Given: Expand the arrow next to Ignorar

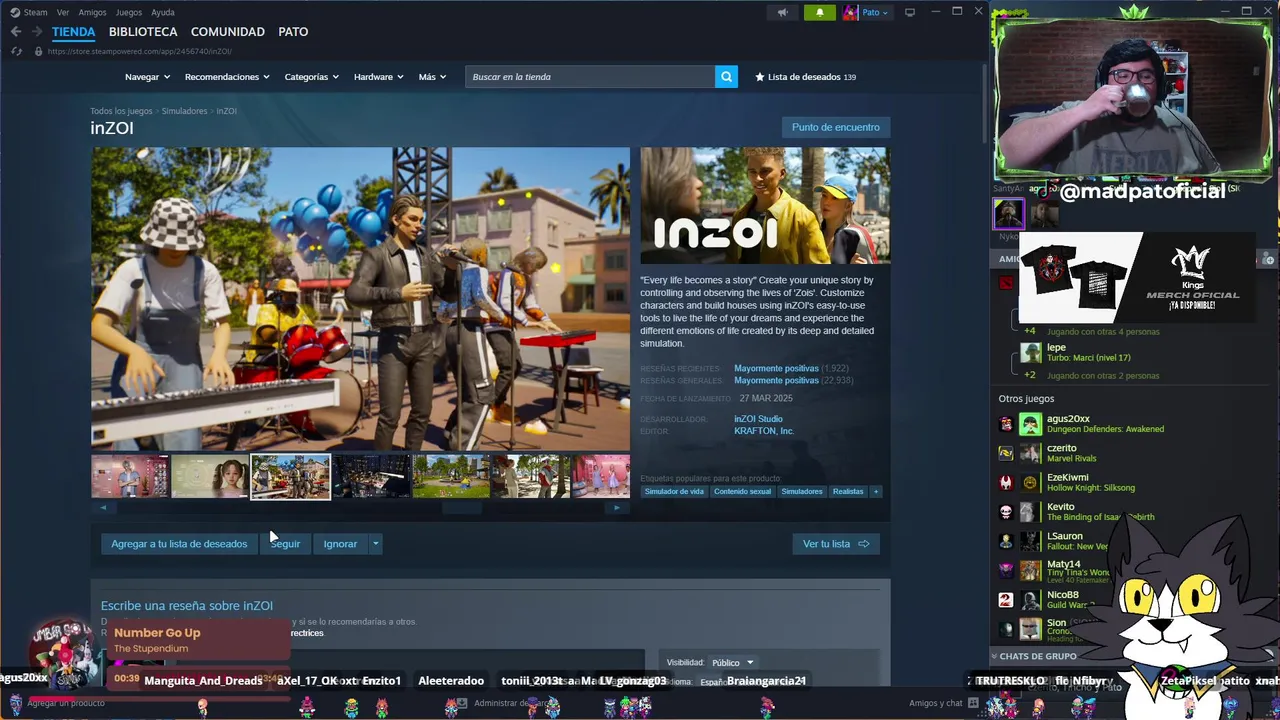Looking at the screenshot, I should pyautogui.click(x=375, y=544).
